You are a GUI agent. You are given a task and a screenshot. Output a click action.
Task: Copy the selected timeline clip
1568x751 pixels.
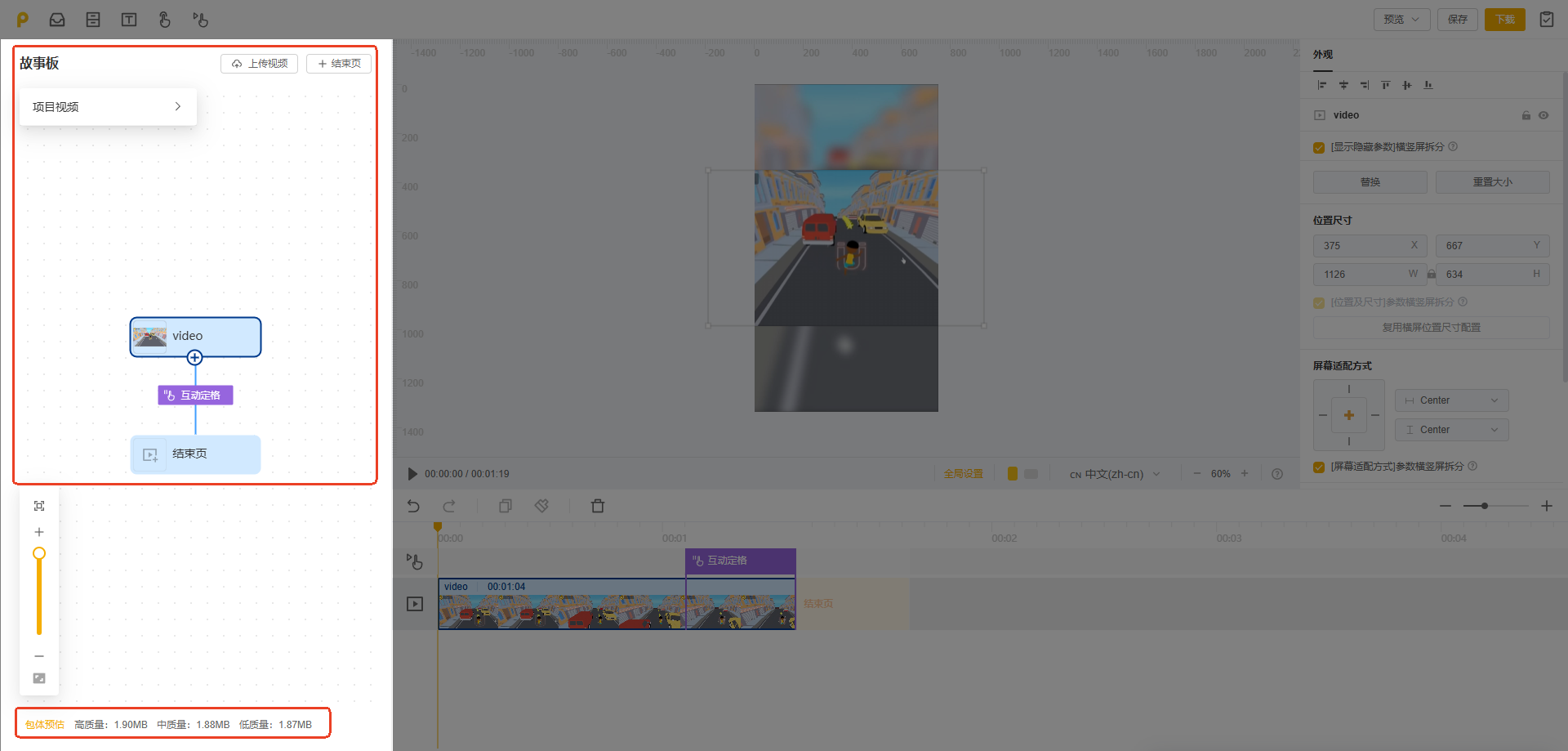click(506, 506)
